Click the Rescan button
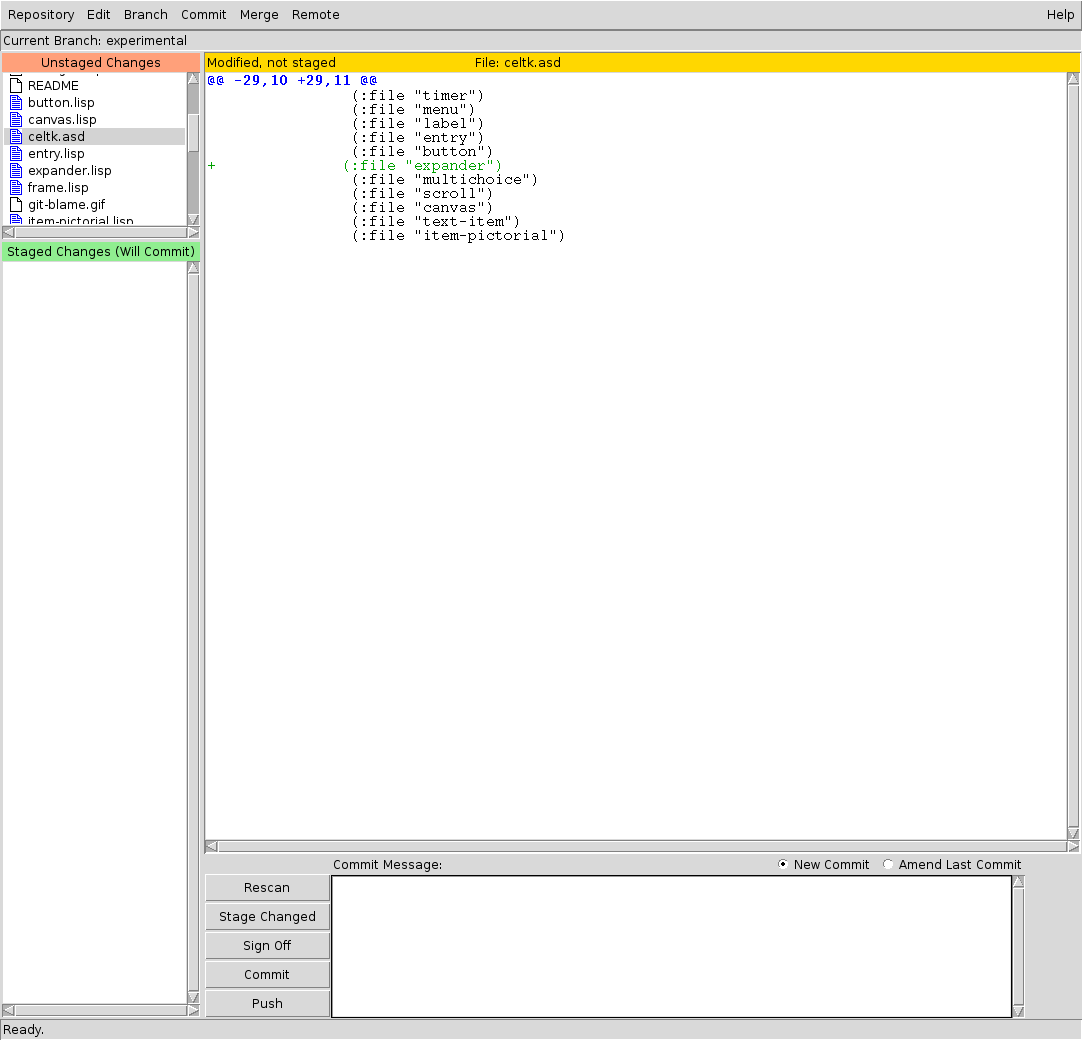The height and width of the screenshot is (1040, 1082). click(x=267, y=888)
